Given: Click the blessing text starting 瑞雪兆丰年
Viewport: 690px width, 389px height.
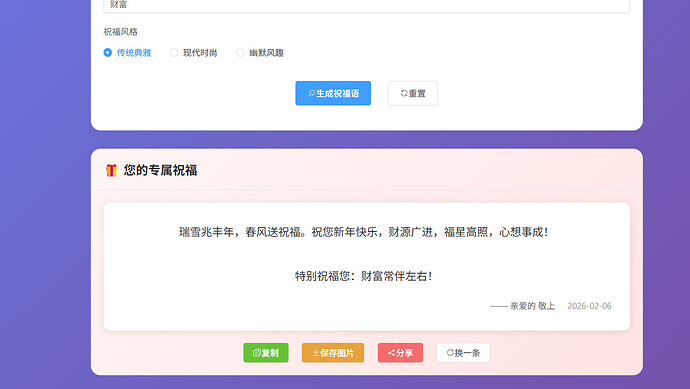Looking at the screenshot, I should tap(363, 232).
